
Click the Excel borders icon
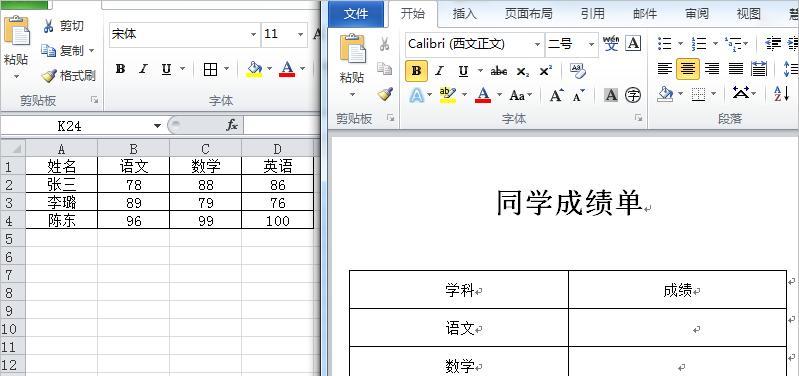point(210,69)
